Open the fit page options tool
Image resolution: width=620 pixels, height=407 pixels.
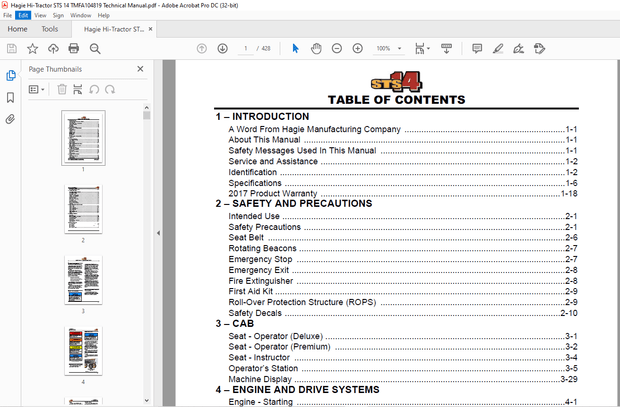tap(422, 49)
